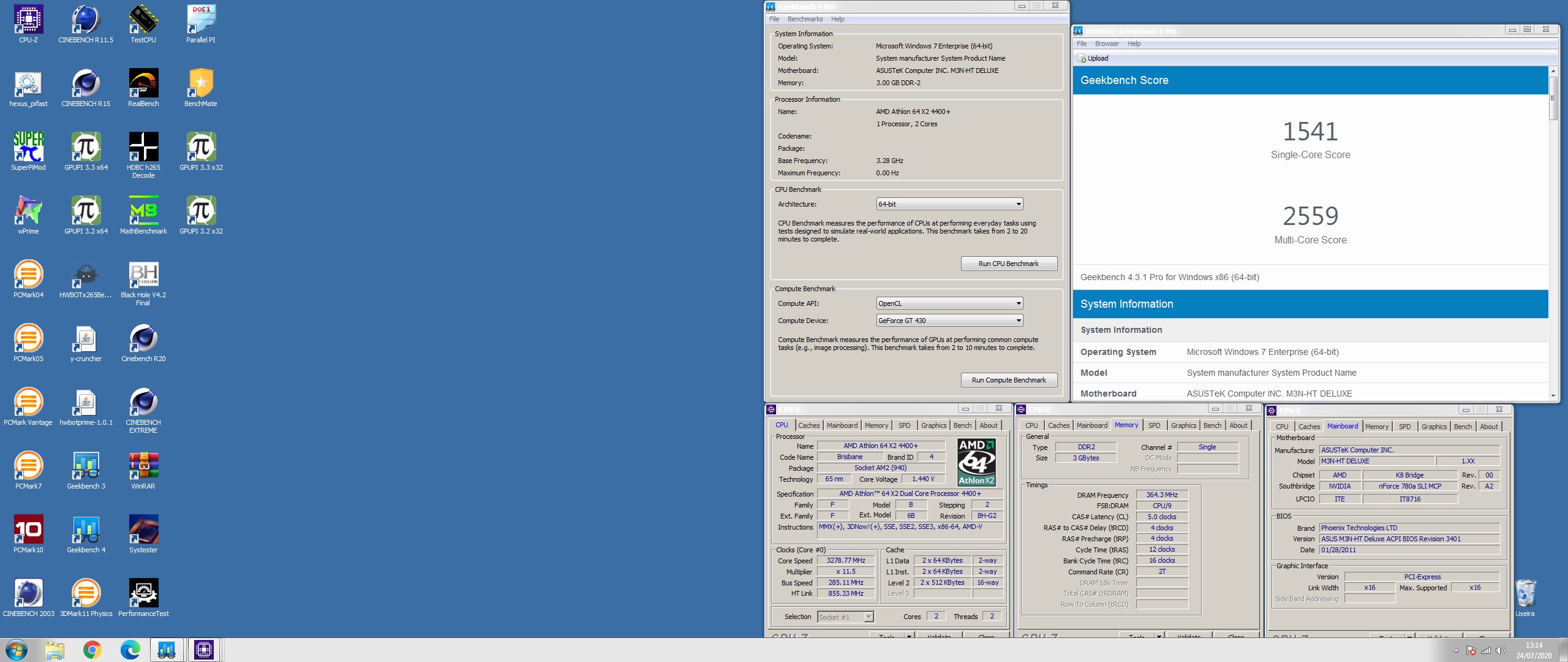Select Bench tab in CPU-Z Mainboard window
1568x662 pixels.
(x=1463, y=427)
